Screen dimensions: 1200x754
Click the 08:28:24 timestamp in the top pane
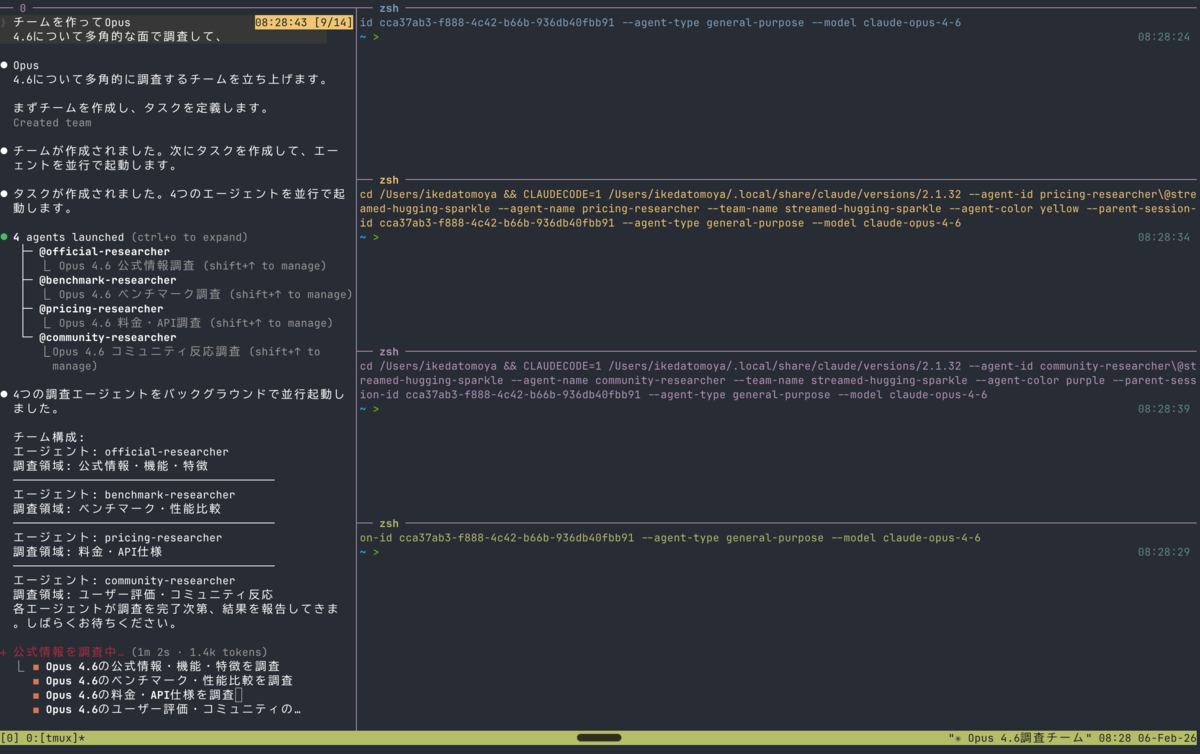(x=1164, y=37)
